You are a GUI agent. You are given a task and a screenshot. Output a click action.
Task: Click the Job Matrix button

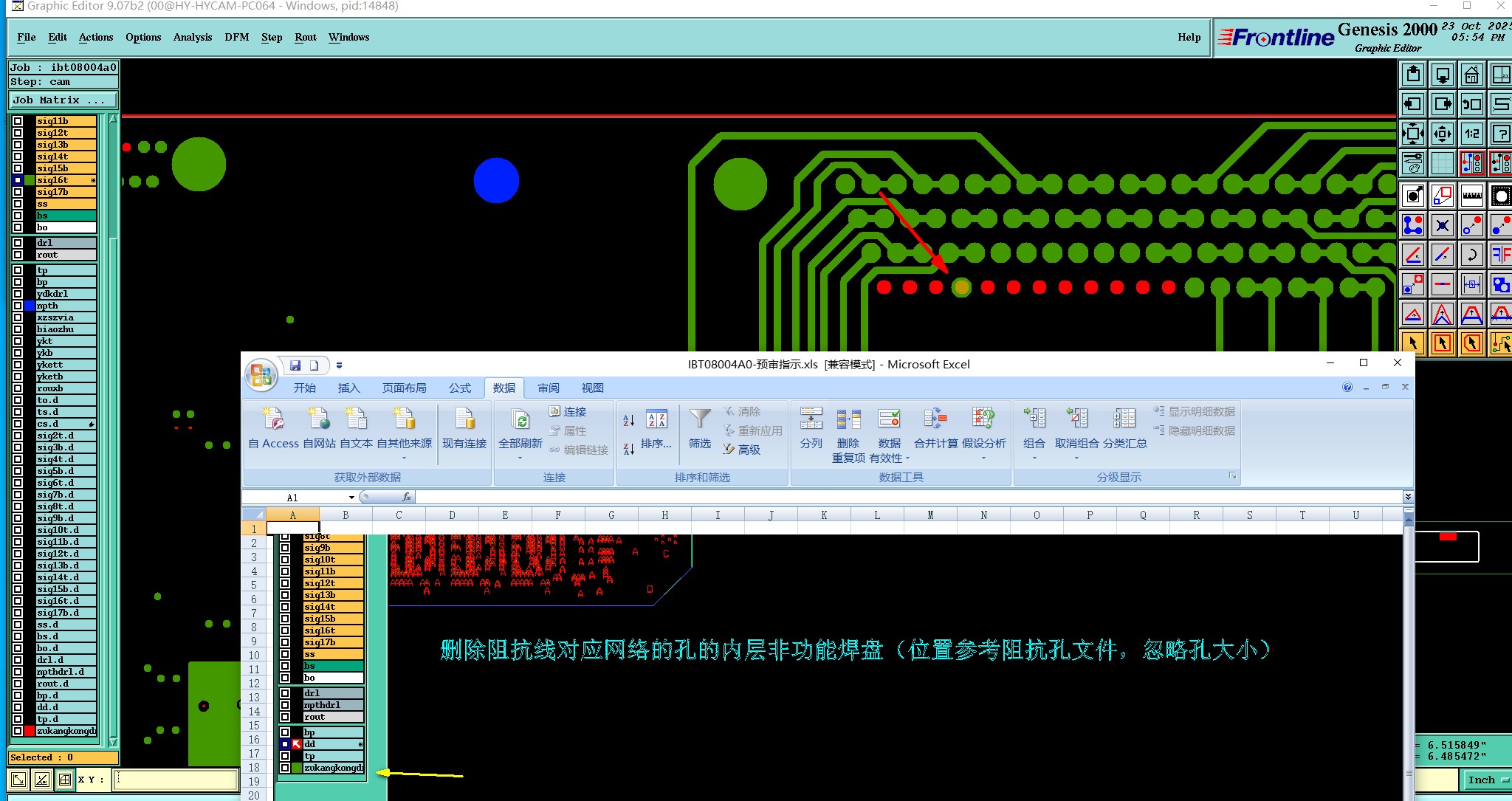tap(63, 100)
